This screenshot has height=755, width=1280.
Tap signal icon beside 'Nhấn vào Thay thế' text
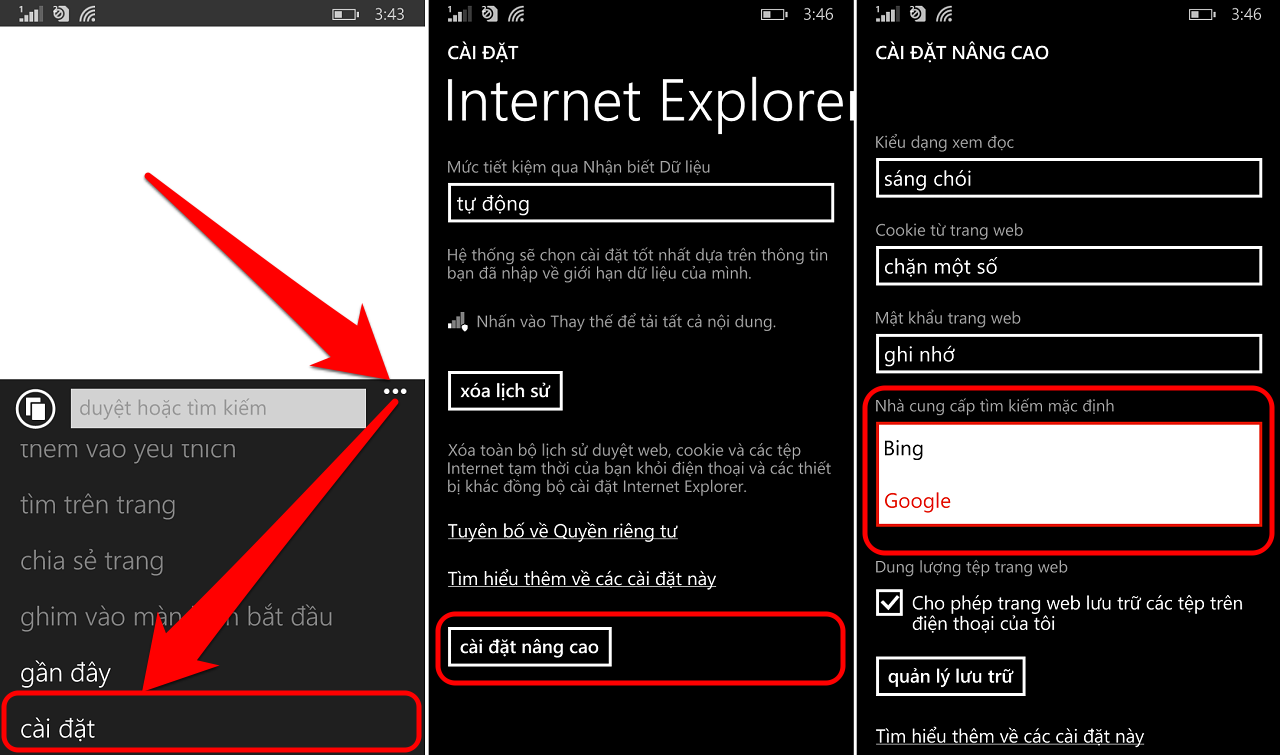(x=458, y=321)
